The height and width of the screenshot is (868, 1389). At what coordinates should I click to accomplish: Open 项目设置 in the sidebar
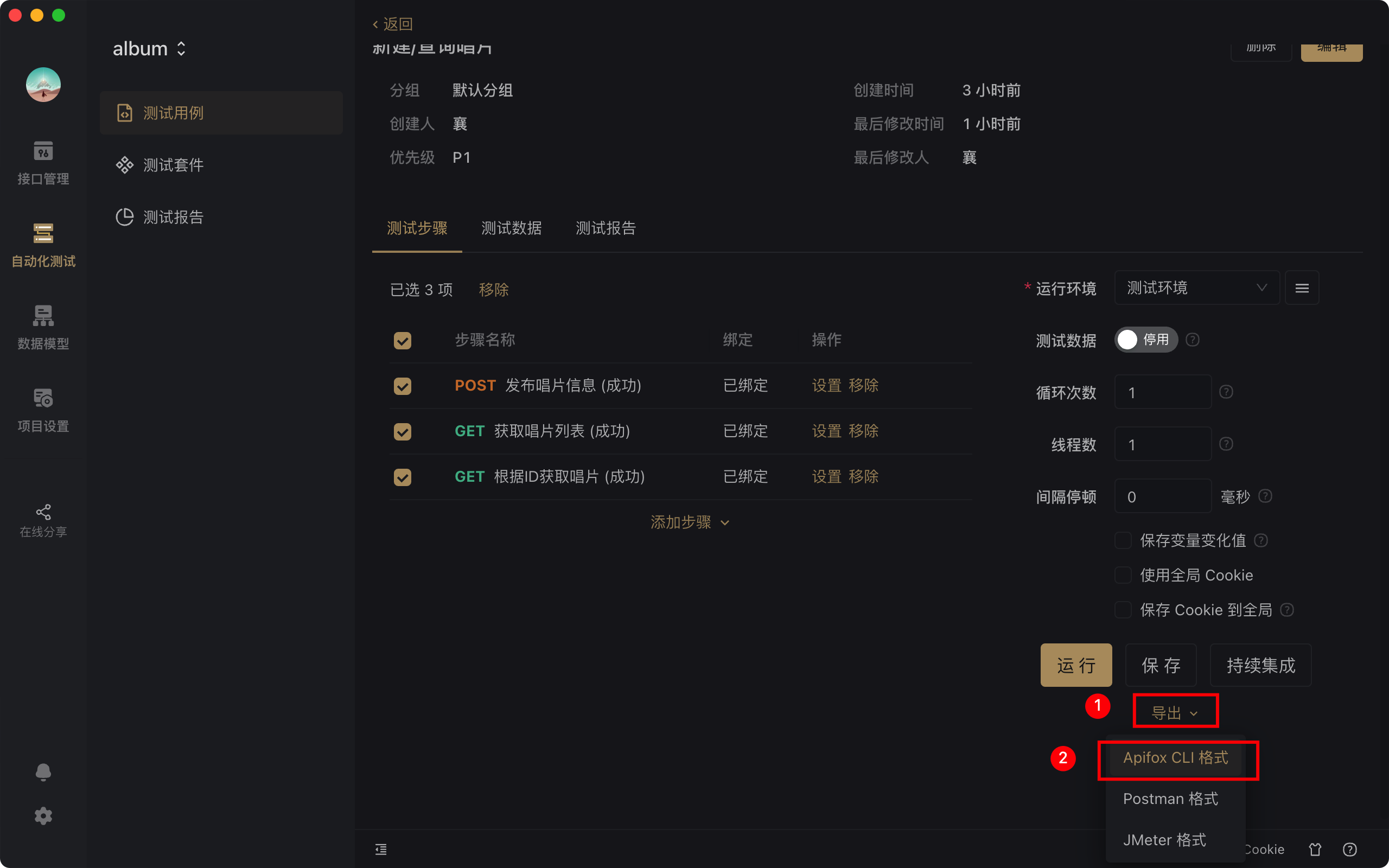coord(43,409)
